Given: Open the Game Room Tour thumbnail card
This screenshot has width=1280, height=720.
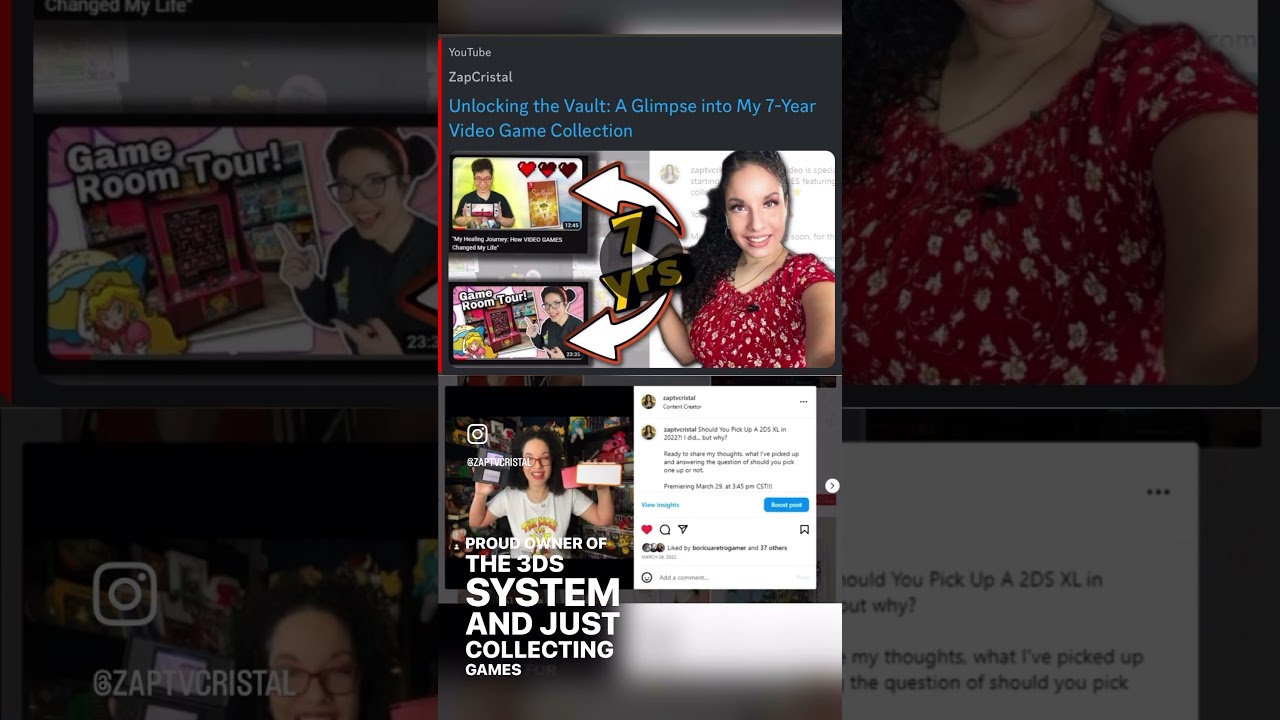Looking at the screenshot, I should click(519, 323).
